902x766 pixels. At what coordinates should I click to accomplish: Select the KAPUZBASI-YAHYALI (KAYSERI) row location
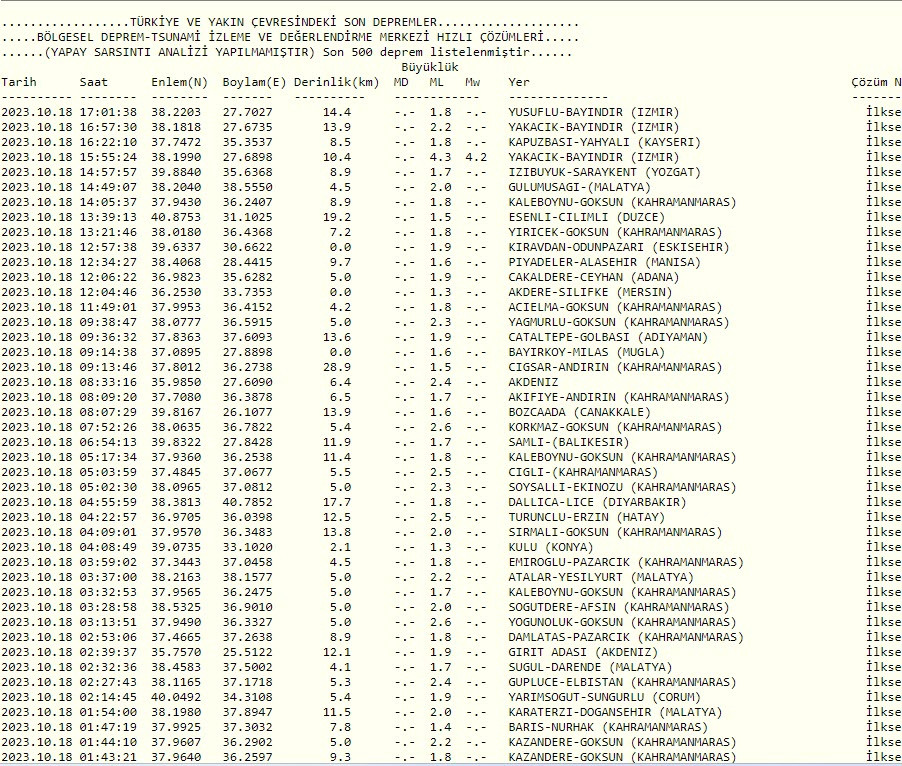600,142
